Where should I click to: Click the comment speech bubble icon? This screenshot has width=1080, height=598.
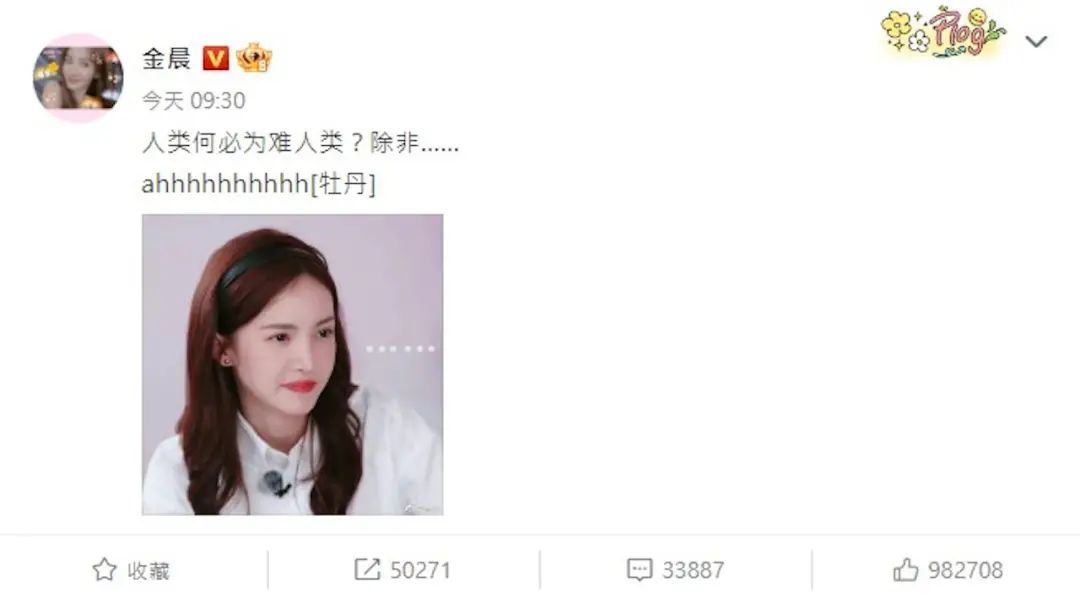pos(639,570)
